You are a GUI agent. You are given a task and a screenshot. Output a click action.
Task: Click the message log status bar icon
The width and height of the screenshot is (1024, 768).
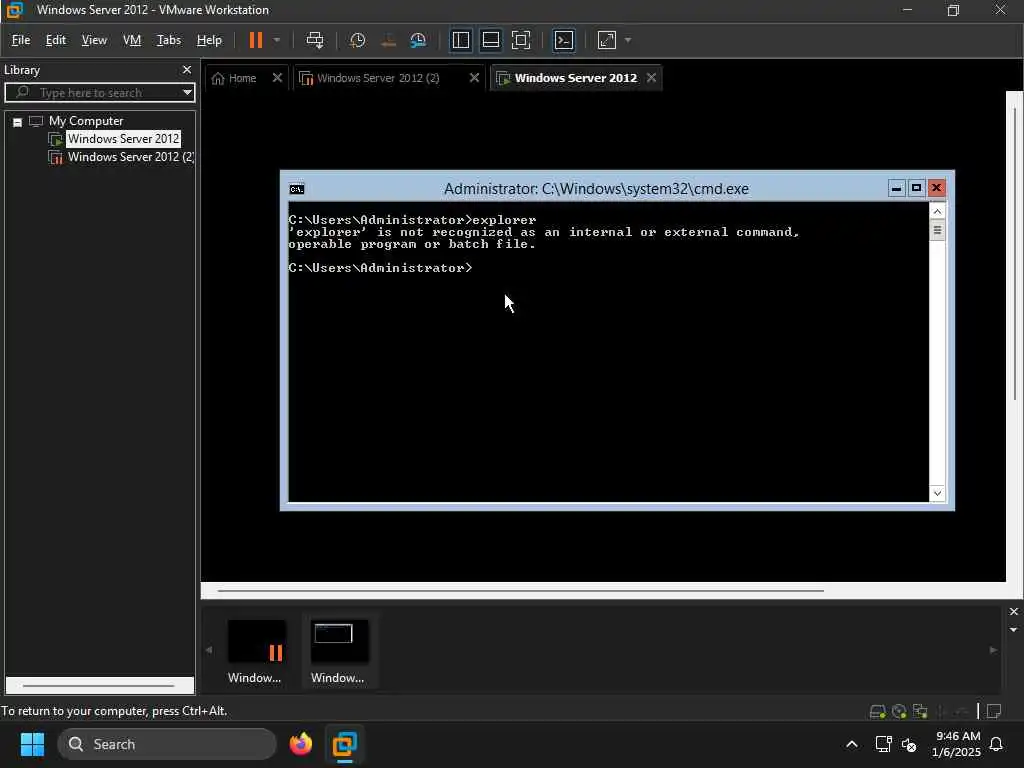click(x=995, y=711)
